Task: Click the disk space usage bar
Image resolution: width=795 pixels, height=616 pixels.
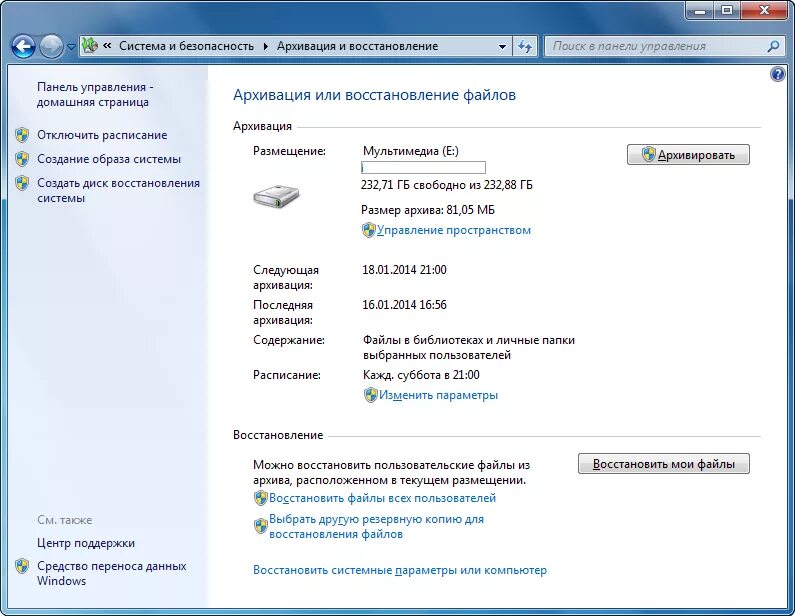Action: point(423,167)
